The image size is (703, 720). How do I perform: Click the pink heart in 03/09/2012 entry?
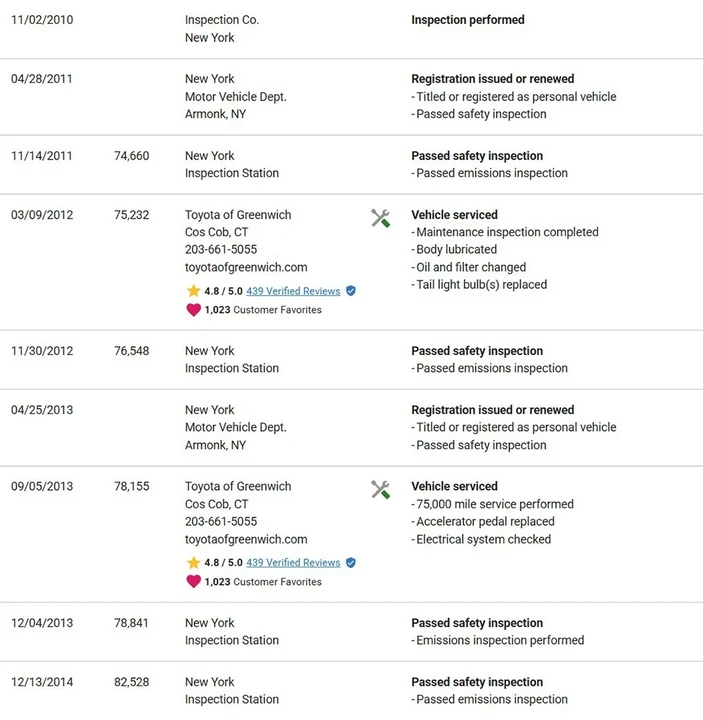[x=193, y=310]
